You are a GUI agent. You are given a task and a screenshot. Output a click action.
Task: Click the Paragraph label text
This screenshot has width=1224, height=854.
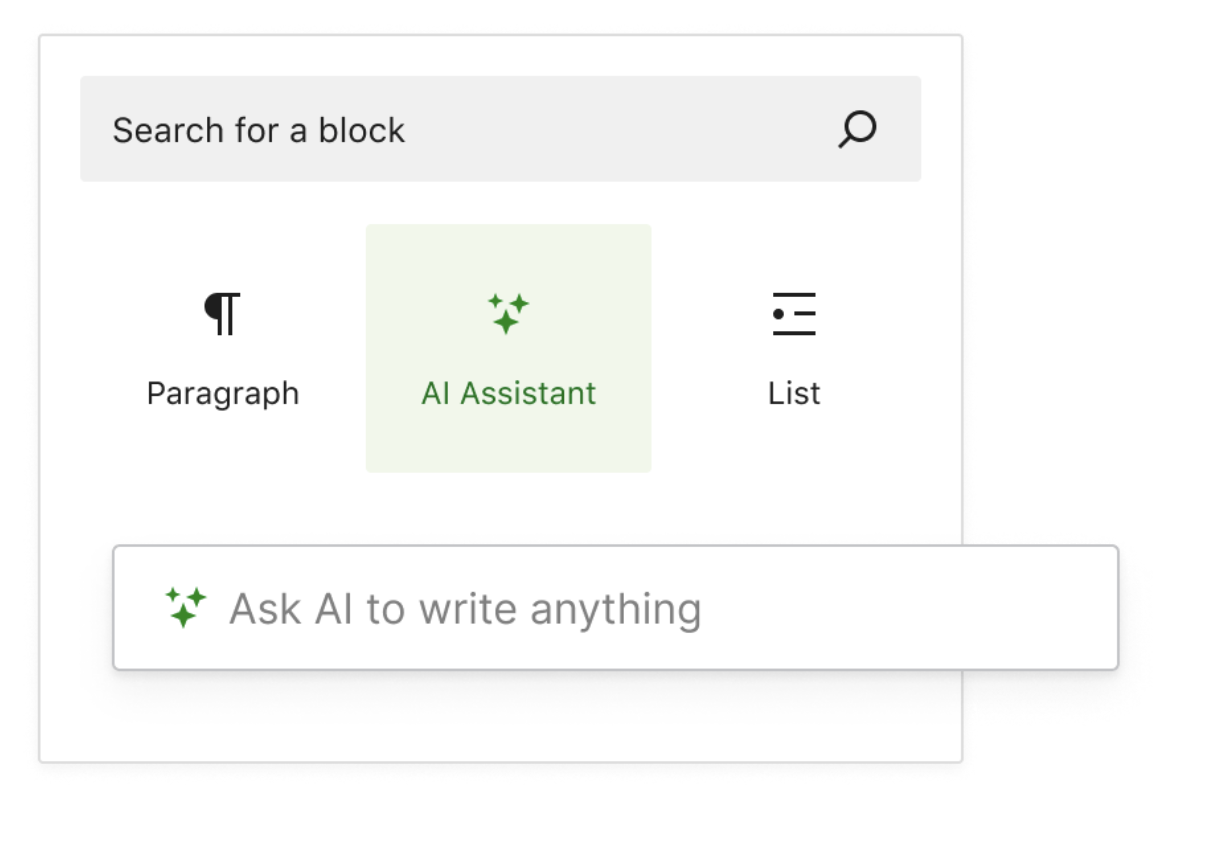[x=222, y=392]
